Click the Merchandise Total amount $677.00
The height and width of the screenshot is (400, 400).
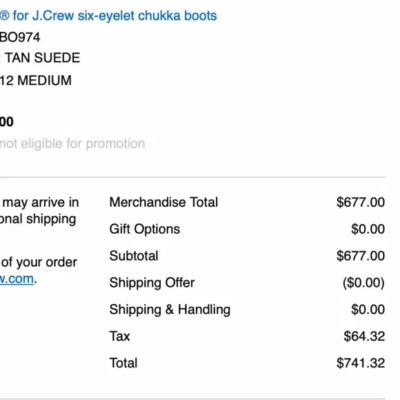[x=361, y=202]
